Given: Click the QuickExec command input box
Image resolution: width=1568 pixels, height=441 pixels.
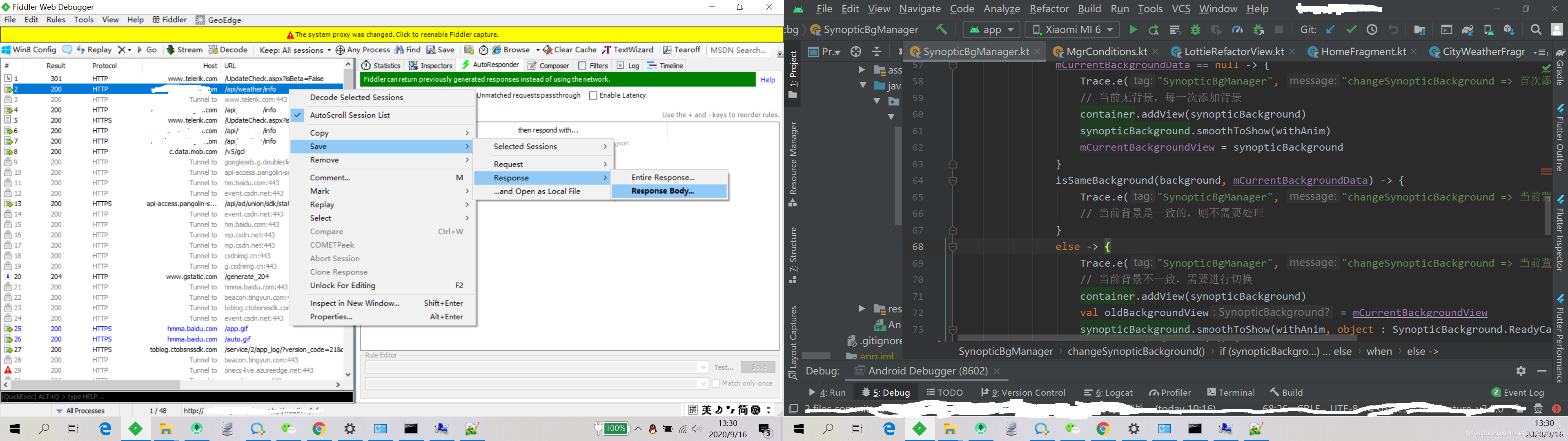Looking at the screenshot, I should click(176, 397).
